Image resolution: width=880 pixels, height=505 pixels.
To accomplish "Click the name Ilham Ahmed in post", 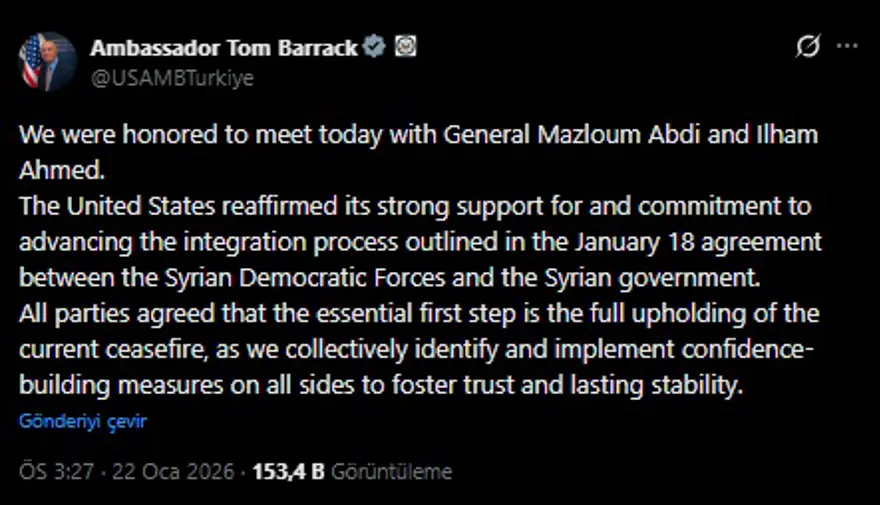I will [x=60, y=171].
